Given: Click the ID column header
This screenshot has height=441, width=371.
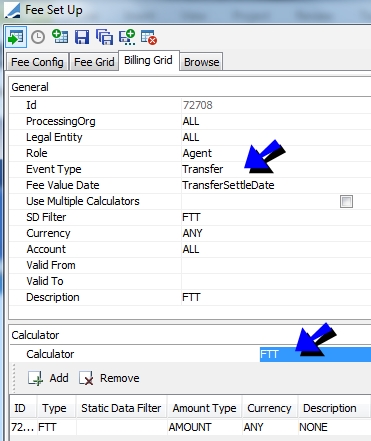Looking at the screenshot, I should [x=23, y=408].
